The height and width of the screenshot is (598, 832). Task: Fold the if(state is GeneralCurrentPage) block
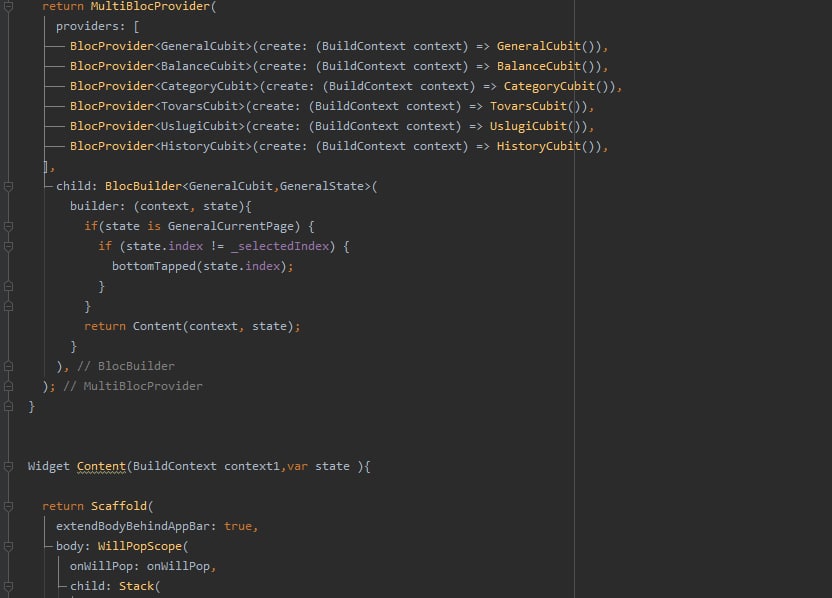tap(8, 227)
